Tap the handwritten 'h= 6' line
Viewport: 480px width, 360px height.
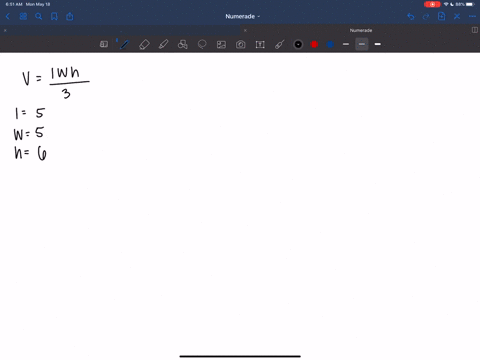pos(30,153)
